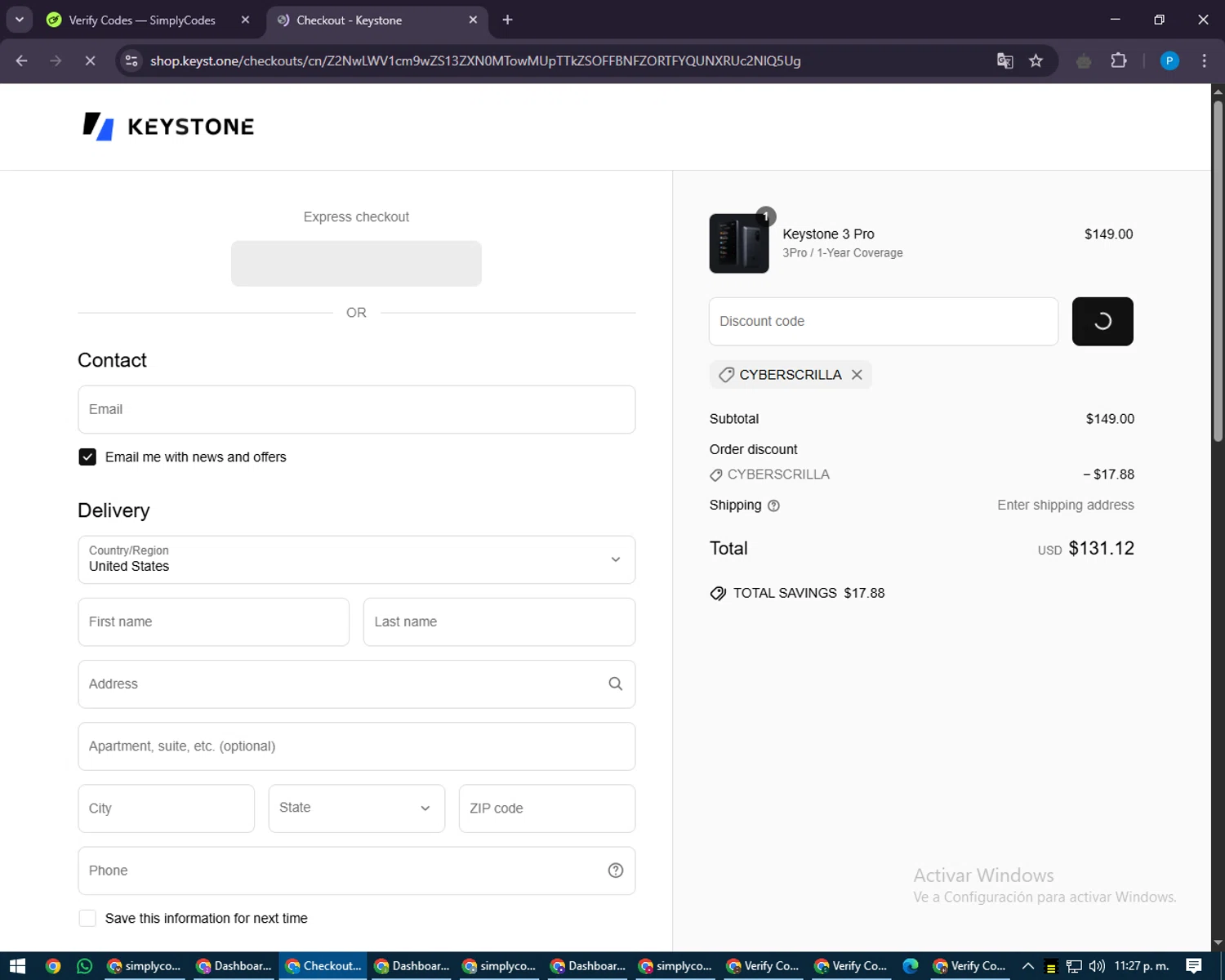
Task: Click the discount apply button with spinner
Action: pyautogui.click(x=1102, y=322)
